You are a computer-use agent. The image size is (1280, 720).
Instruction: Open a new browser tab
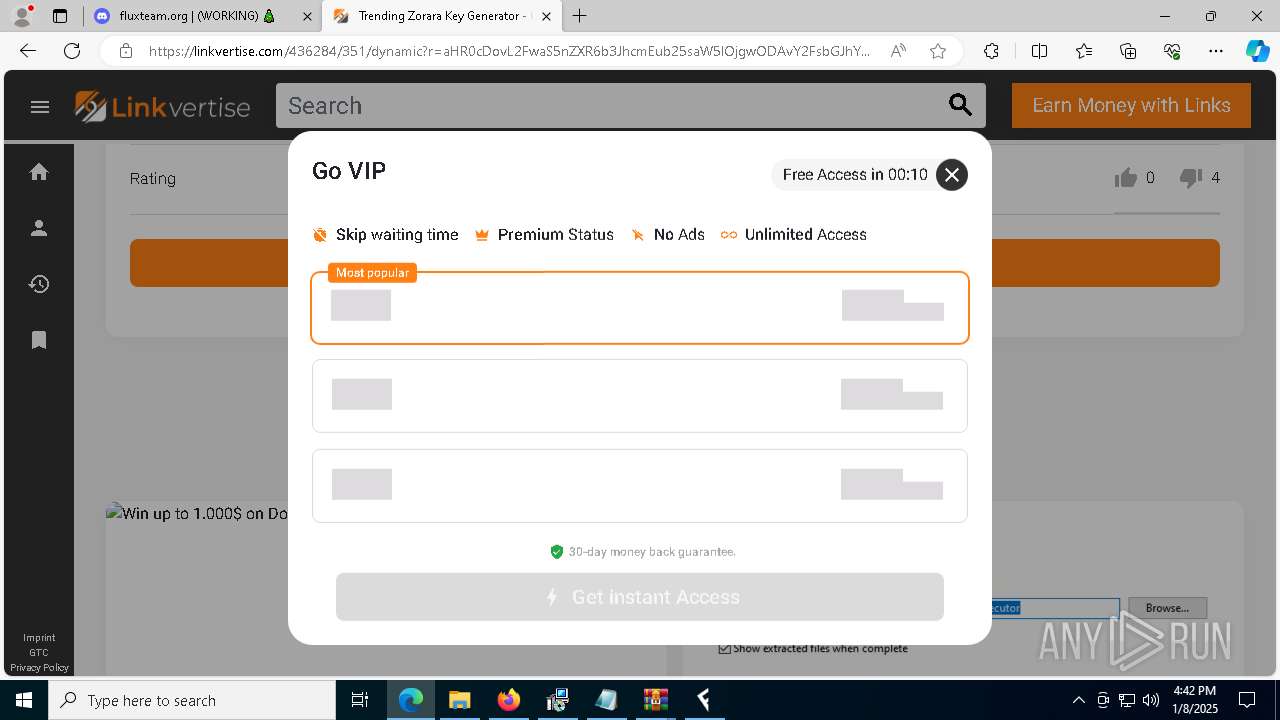click(579, 16)
